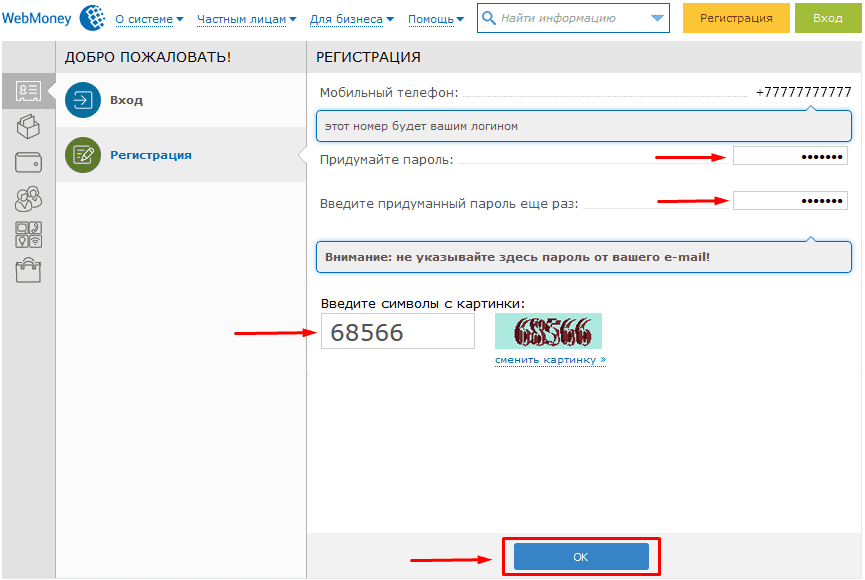Click the captcha symbols input field

point(398,332)
